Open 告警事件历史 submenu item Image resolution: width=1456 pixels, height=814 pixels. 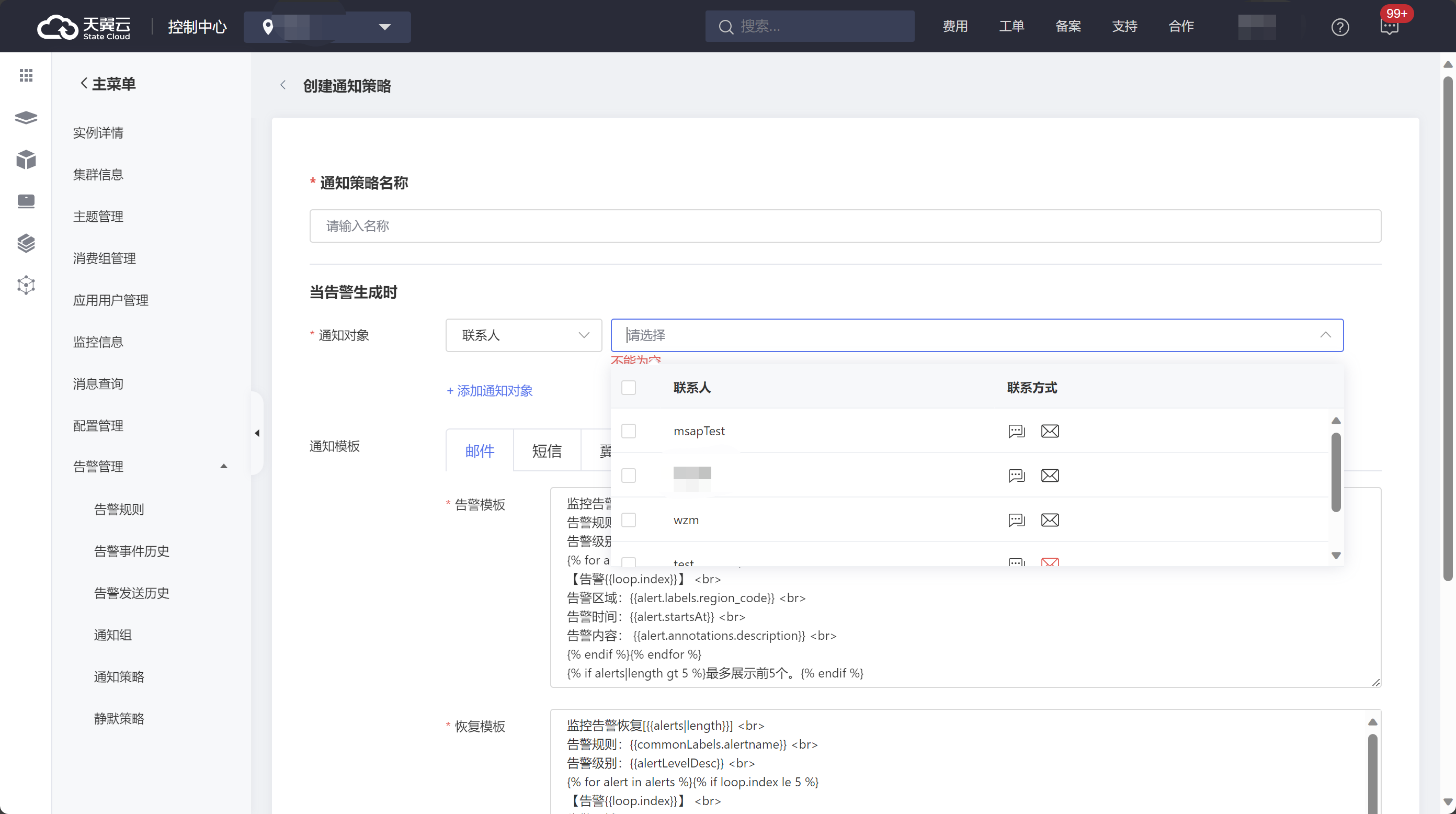click(x=132, y=551)
